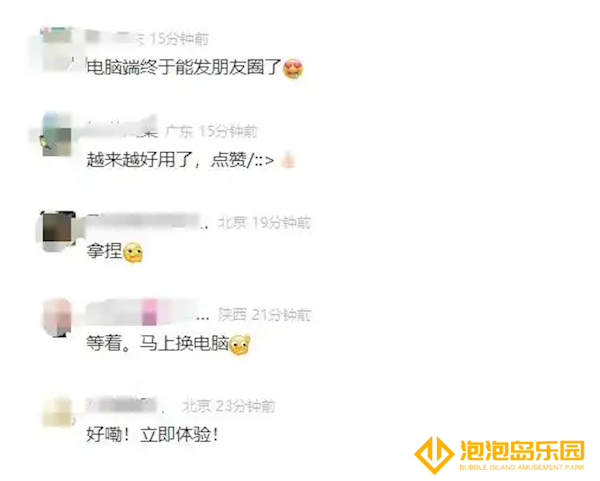This screenshot has width=600, height=481.
Task: Click the comment 好嘞！立即体验！
Action: click(152, 435)
